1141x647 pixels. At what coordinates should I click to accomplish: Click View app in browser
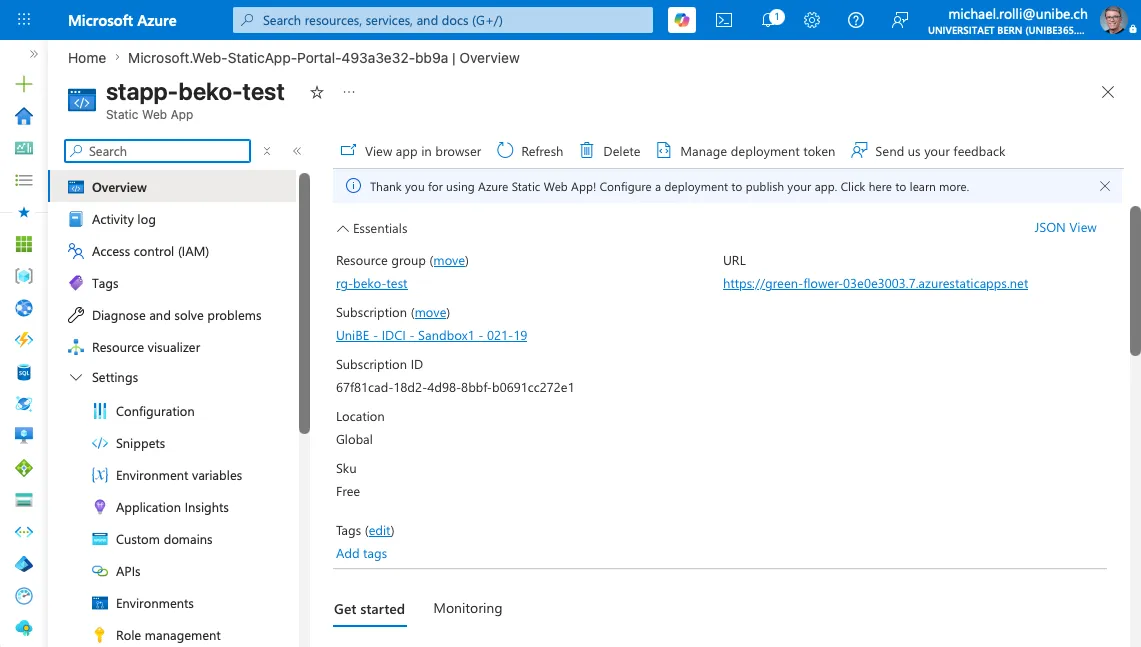coord(410,151)
